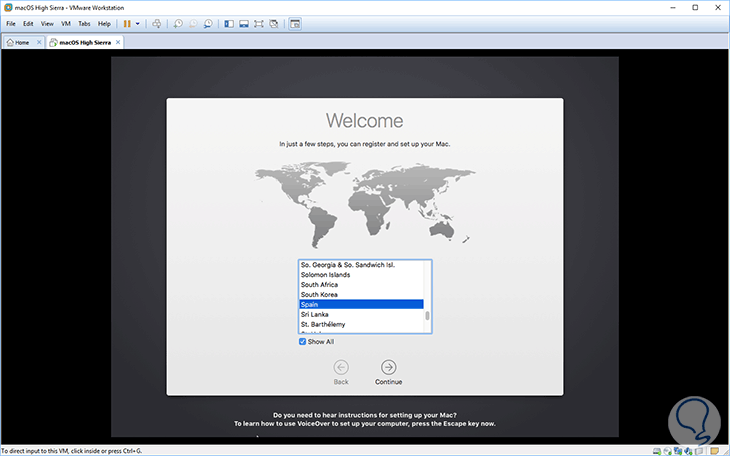Enter full screen mode icon

click(x=259, y=24)
